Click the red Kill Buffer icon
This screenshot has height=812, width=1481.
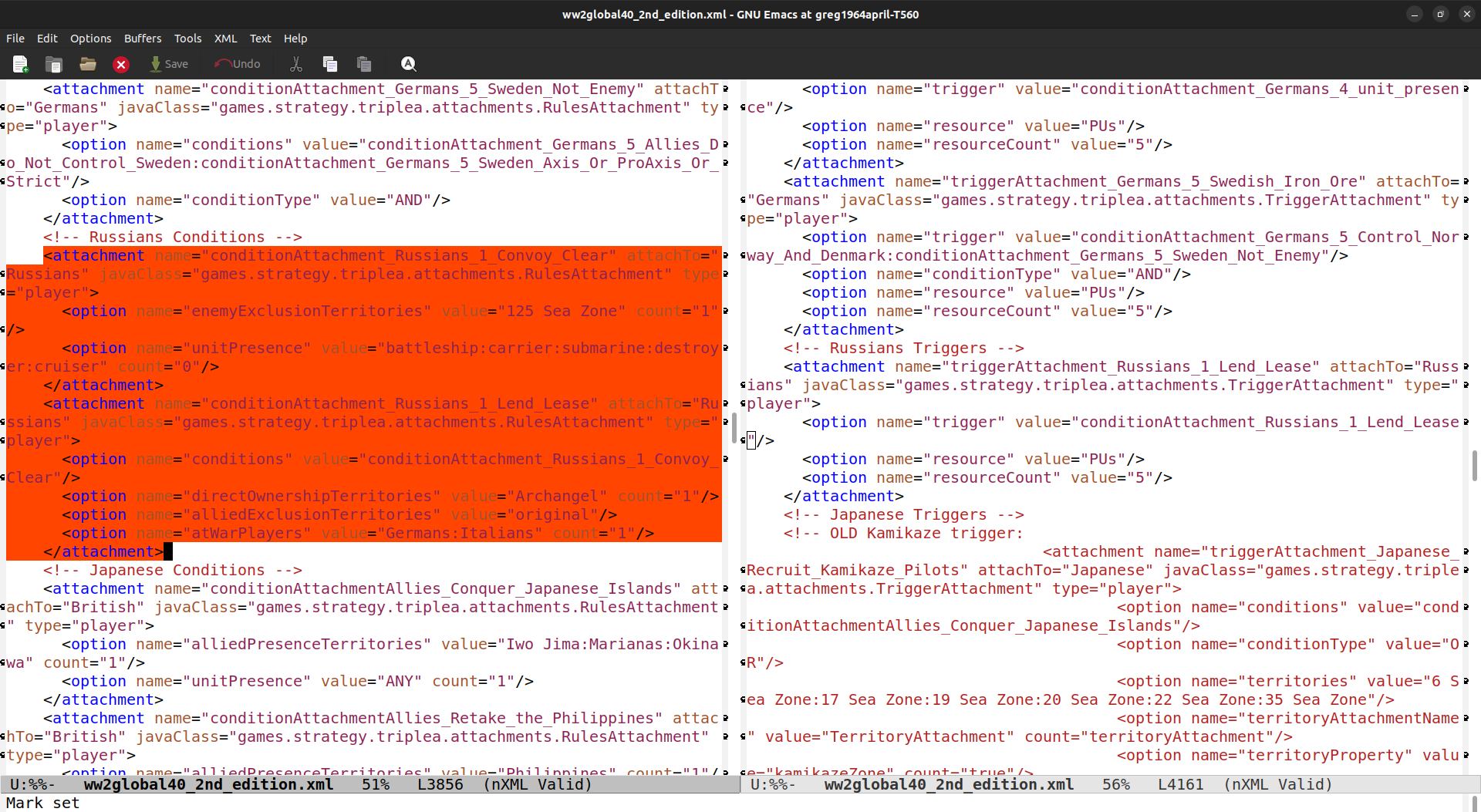click(121, 64)
